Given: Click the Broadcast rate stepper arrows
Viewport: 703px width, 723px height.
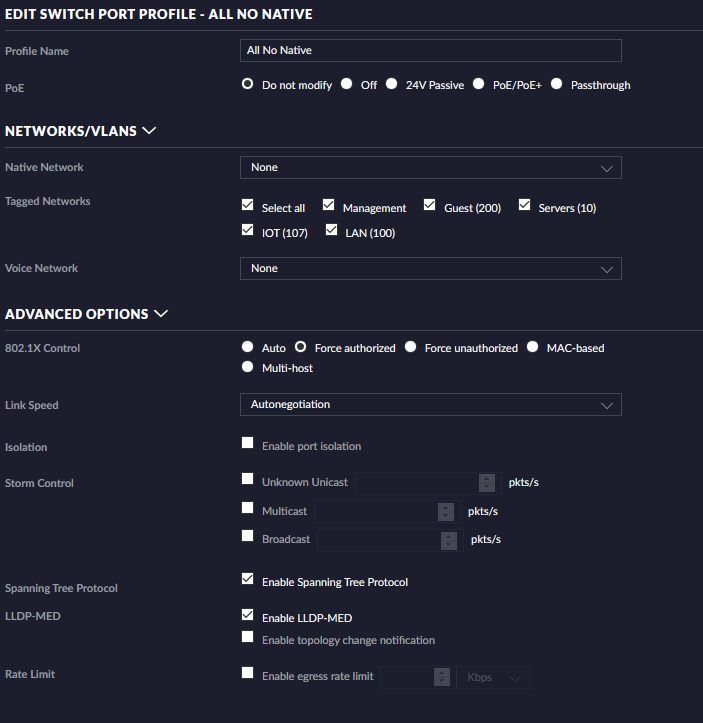Looking at the screenshot, I should [449, 540].
